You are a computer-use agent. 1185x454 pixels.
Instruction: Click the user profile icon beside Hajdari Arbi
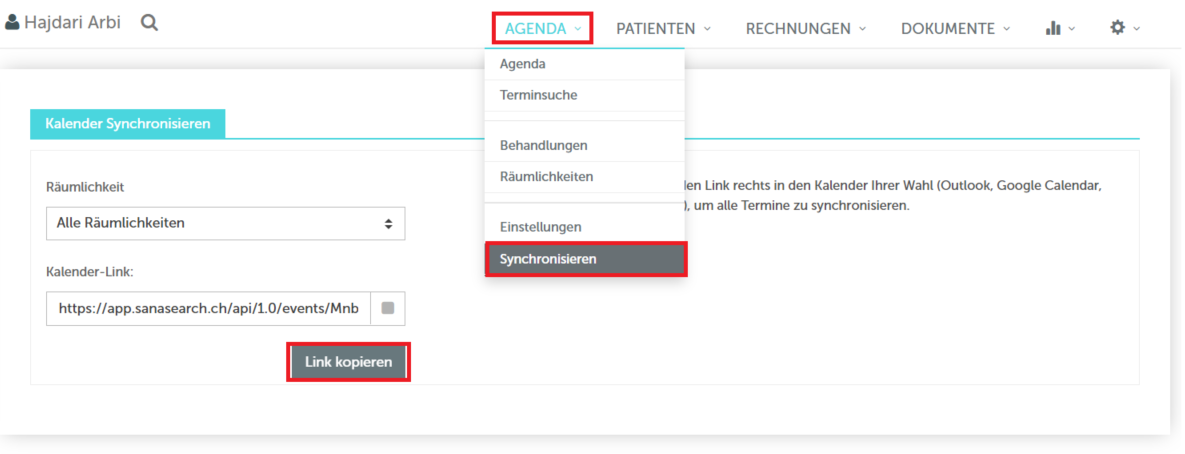(x=11, y=23)
